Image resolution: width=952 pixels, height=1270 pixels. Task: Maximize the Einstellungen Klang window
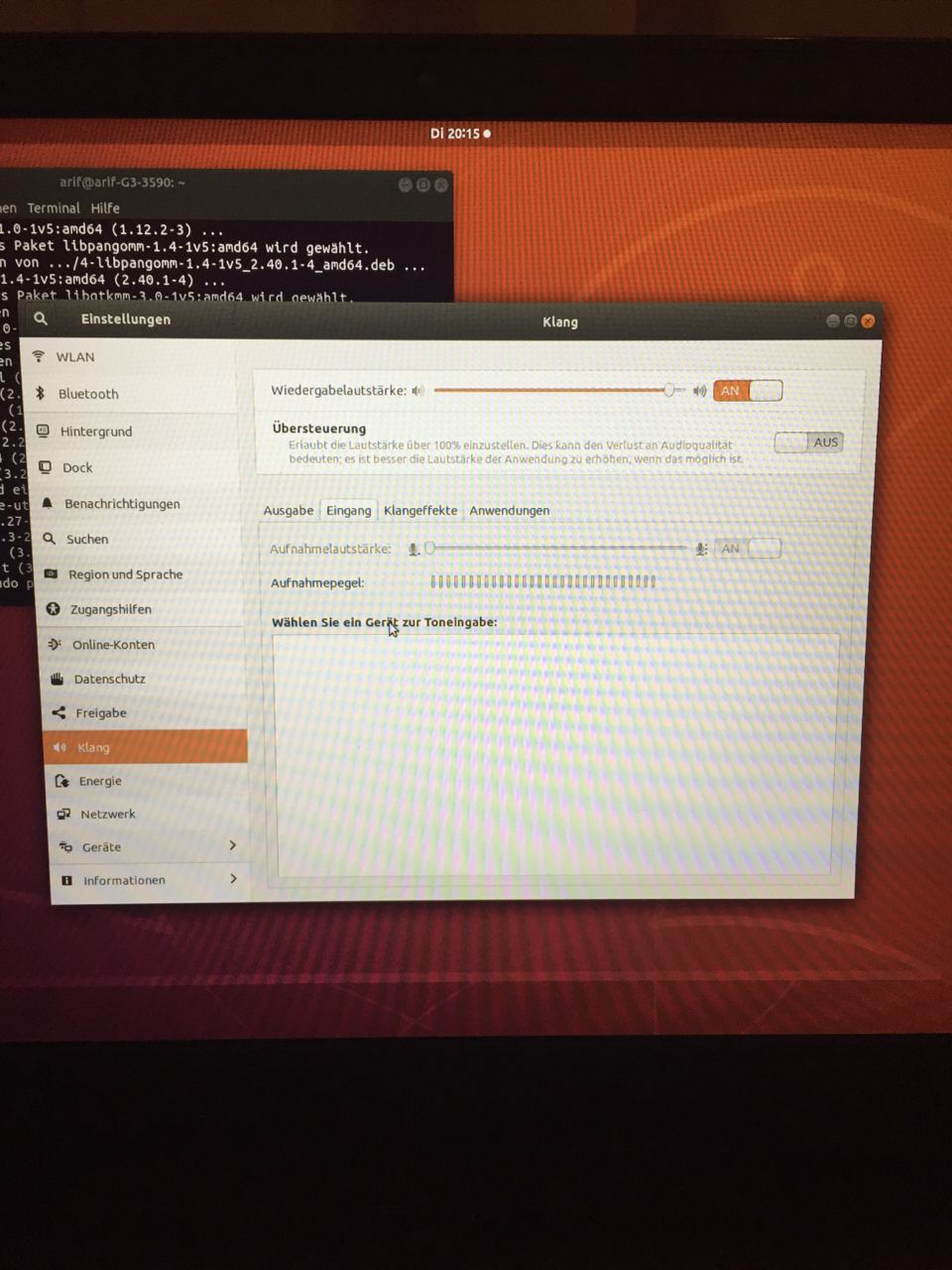pos(850,320)
